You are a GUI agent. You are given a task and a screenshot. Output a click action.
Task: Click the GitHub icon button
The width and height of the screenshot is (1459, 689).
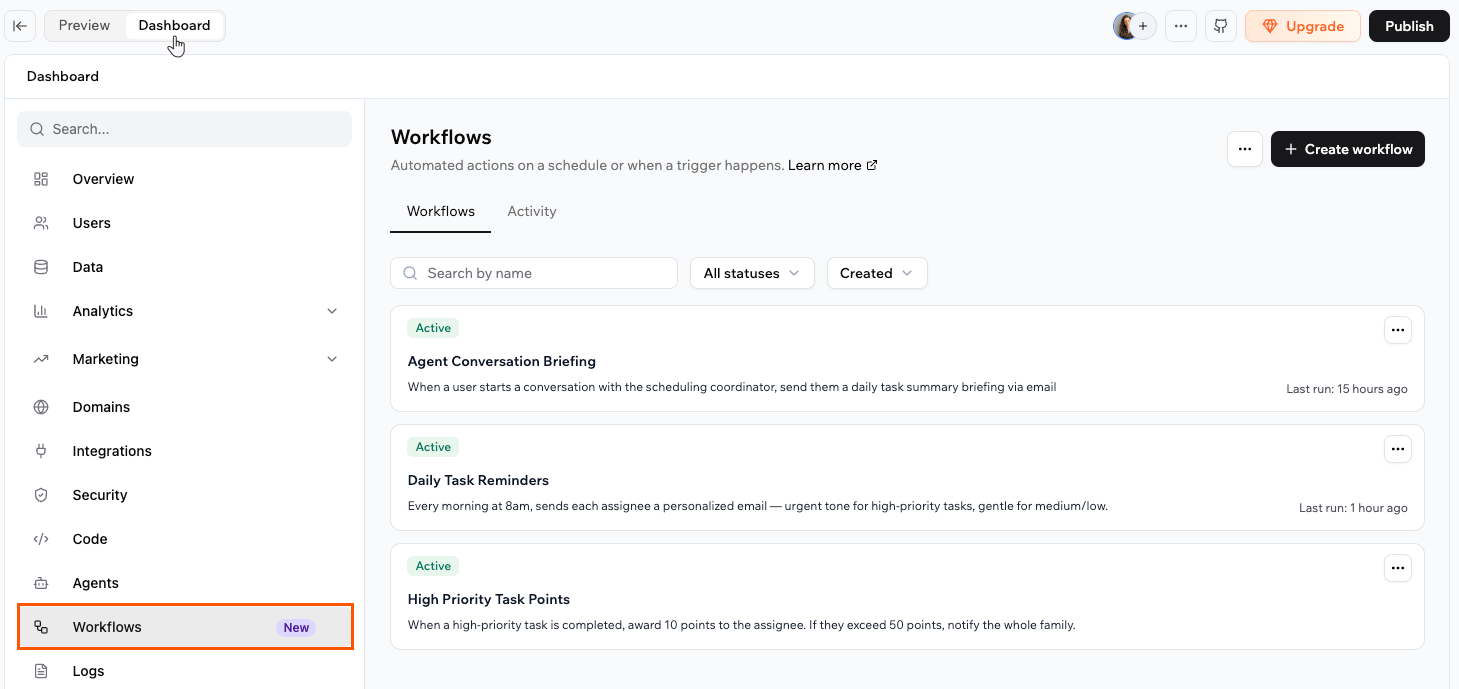tap(1221, 26)
